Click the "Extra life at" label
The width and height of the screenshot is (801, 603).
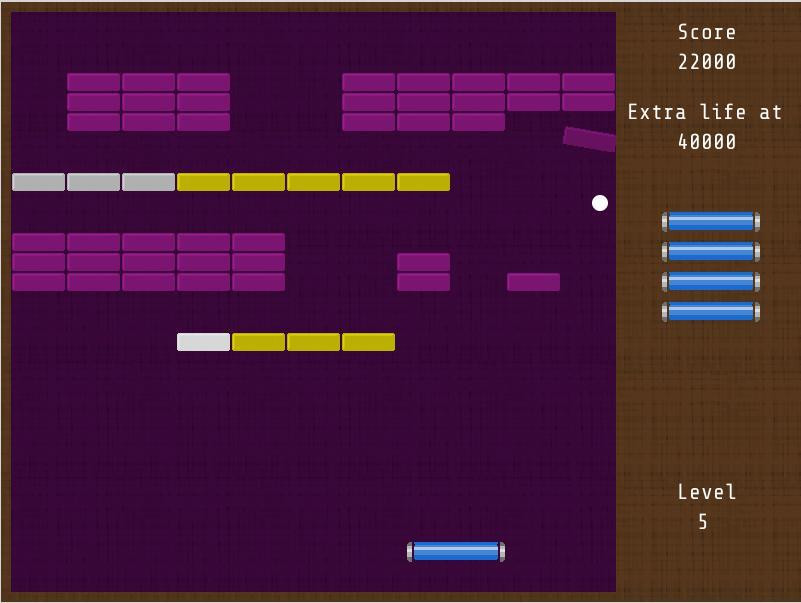(705, 112)
